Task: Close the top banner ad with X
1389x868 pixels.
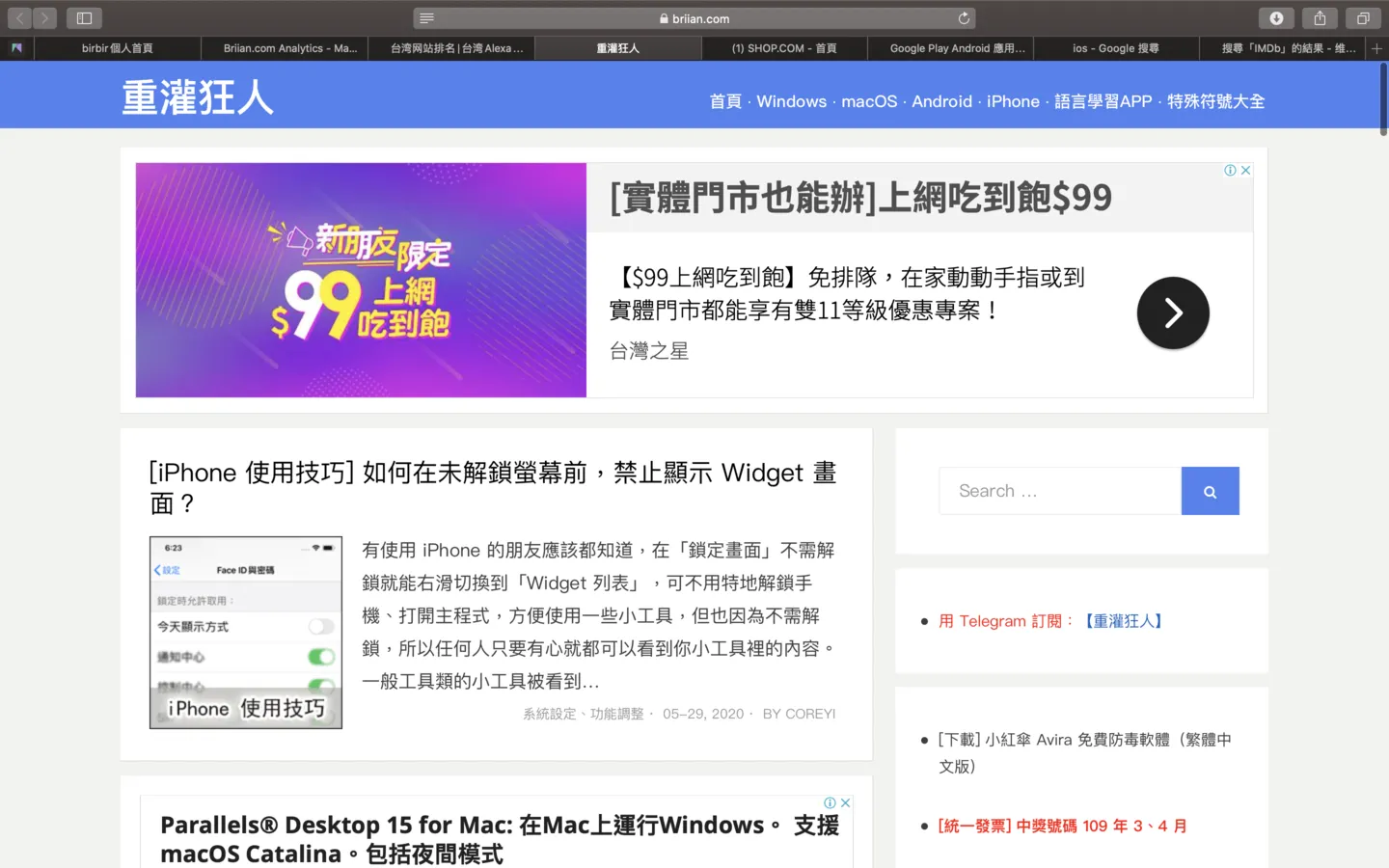Action: [x=1246, y=171]
